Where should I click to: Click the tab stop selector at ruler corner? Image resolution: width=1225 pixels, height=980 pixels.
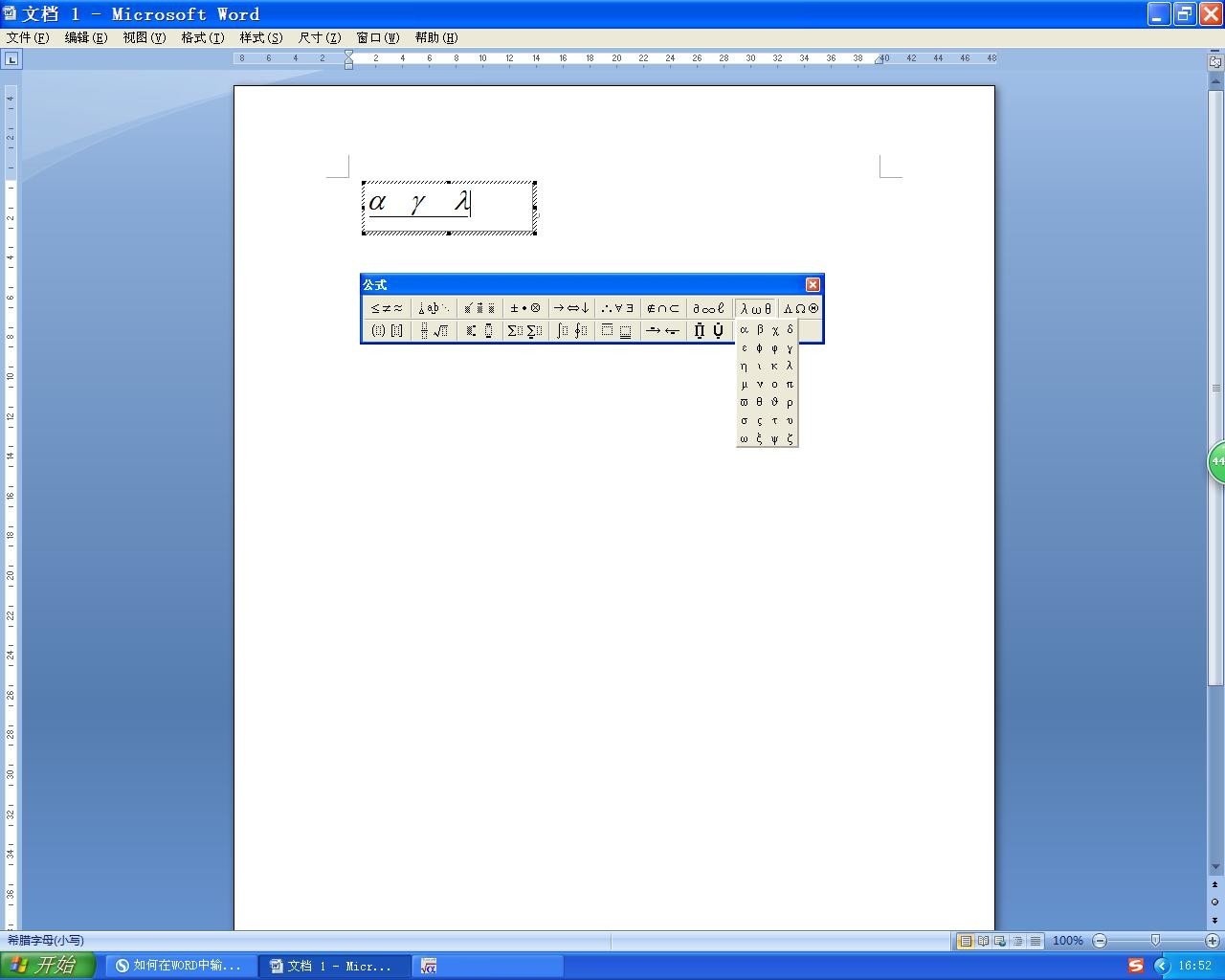11,59
